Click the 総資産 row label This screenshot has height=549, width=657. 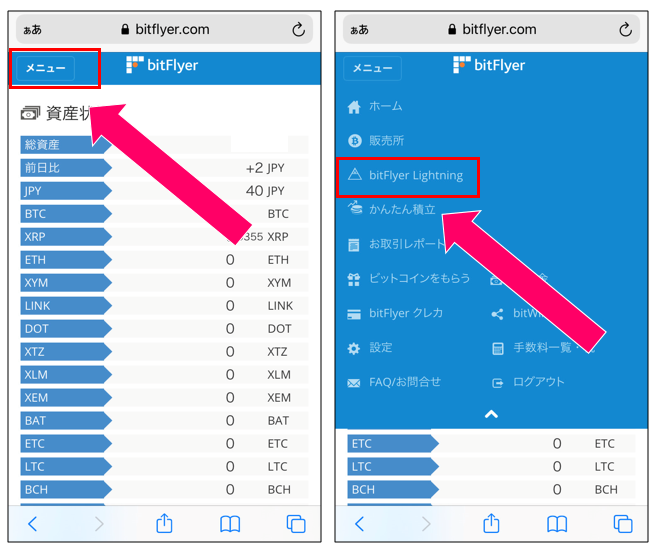[x=66, y=145]
